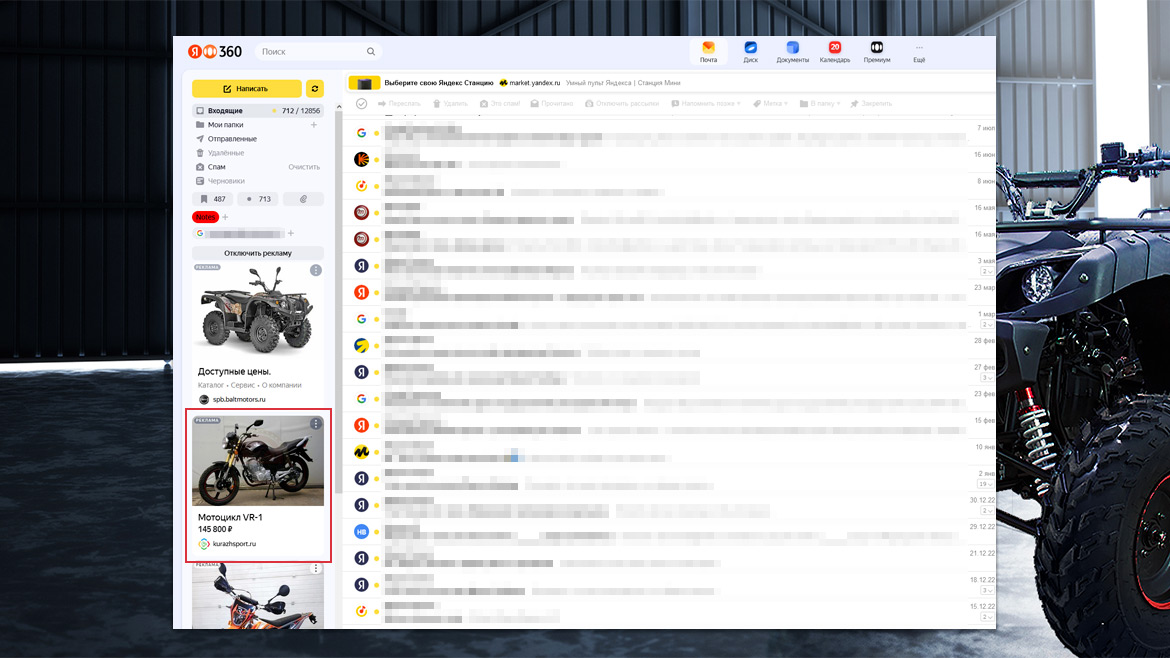Click the refresh mail icon next to Написать
Screen dimensions: 1170x658
[x=315, y=88]
